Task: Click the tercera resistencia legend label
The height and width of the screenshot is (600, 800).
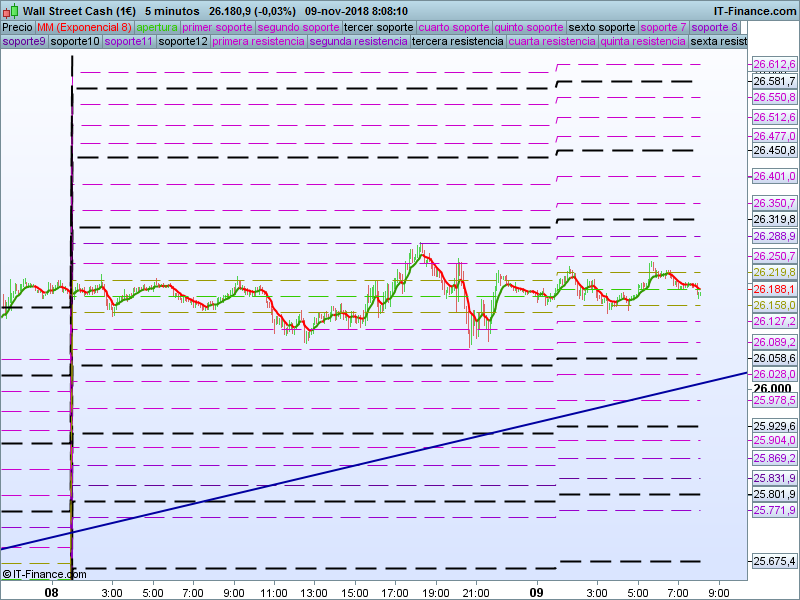Action: pos(458,42)
